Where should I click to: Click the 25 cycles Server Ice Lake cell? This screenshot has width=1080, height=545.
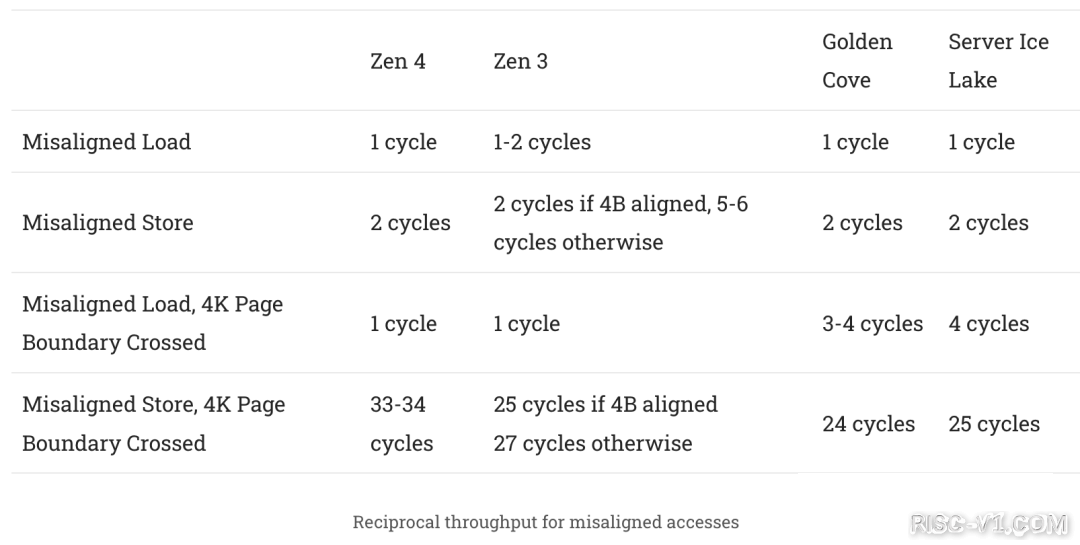[x=993, y=424]
